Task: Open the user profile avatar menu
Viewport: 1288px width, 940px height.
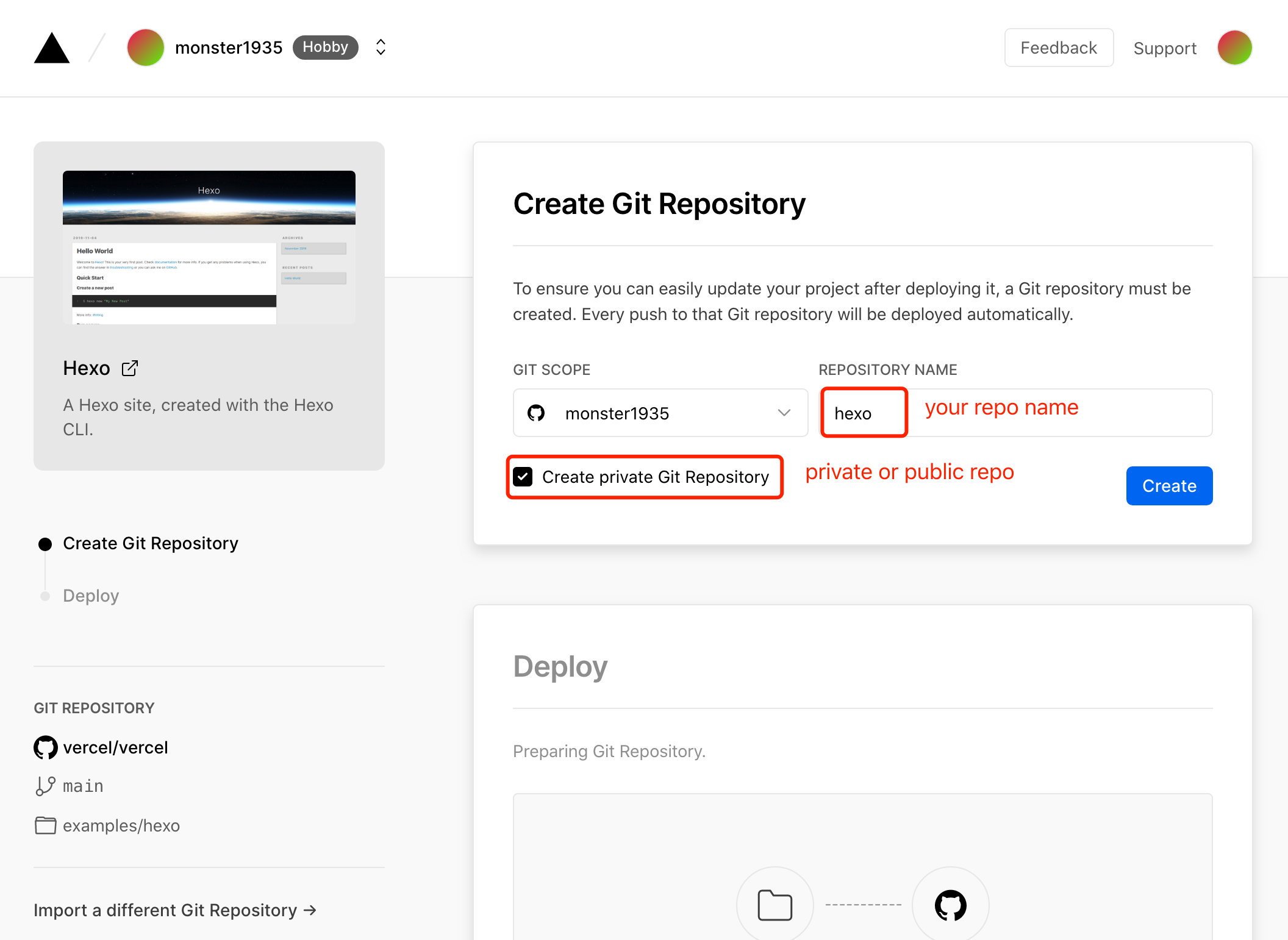Action: coord(1234,48)
